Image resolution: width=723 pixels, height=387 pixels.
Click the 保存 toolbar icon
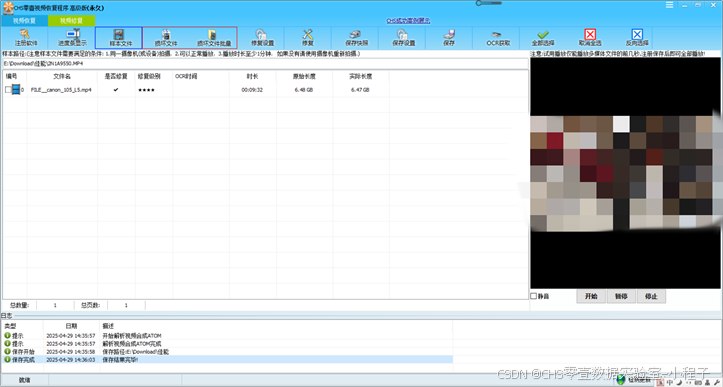tap(449, 35)
